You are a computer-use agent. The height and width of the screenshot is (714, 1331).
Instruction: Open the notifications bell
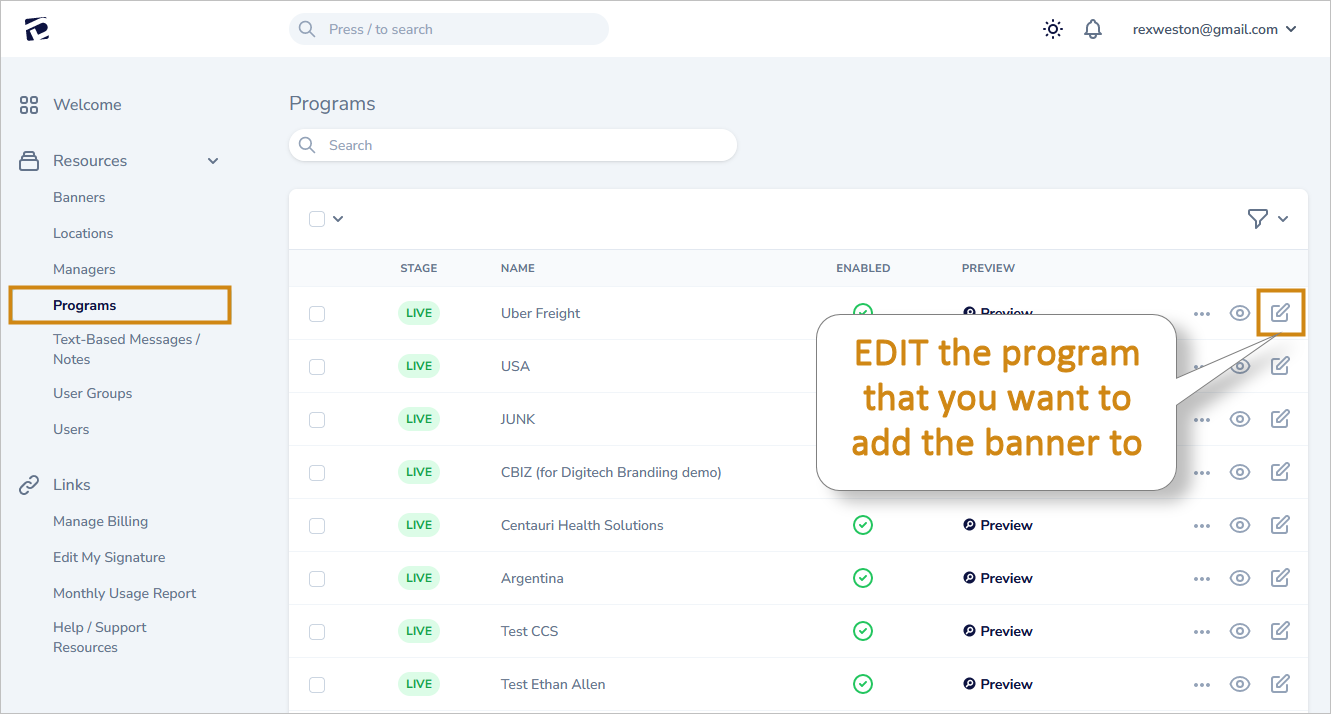[x=1093, y=29]
